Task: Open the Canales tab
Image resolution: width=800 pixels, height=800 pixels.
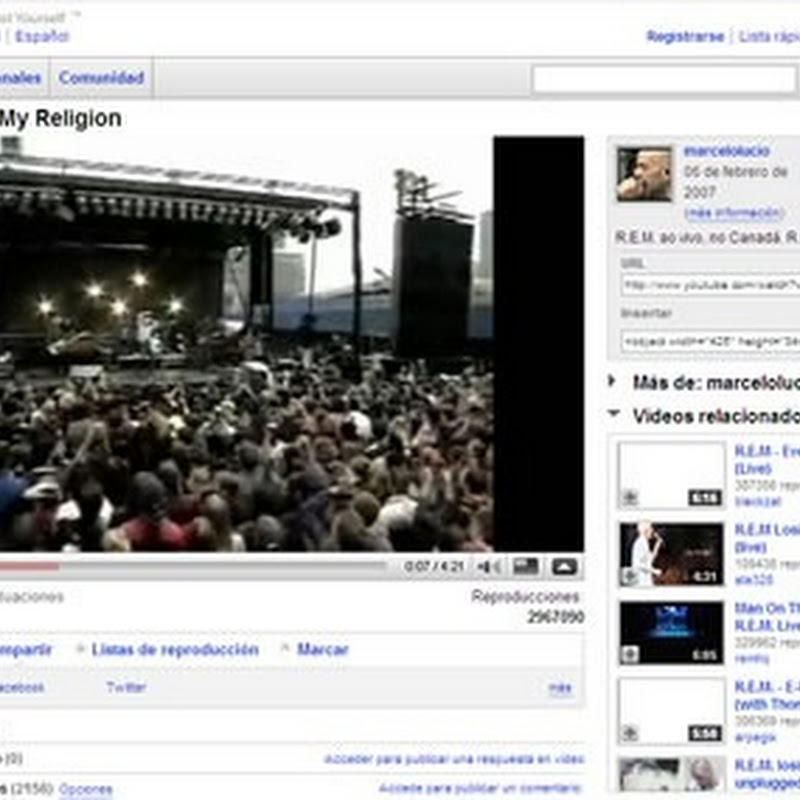Action: tap(20, 78)
